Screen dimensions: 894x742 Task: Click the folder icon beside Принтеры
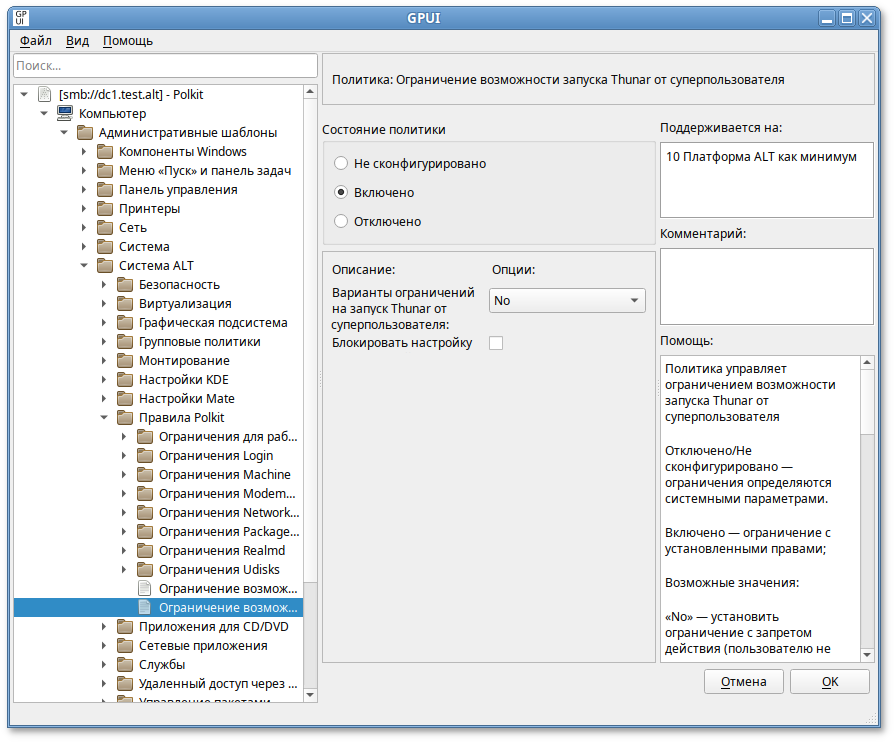click(104, 209)
